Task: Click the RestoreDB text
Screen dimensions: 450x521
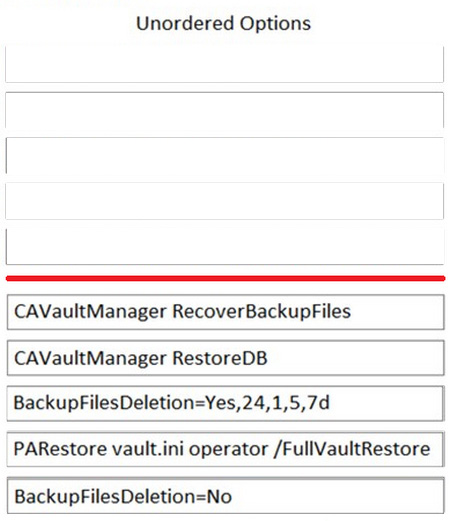Action: (220, 358)
